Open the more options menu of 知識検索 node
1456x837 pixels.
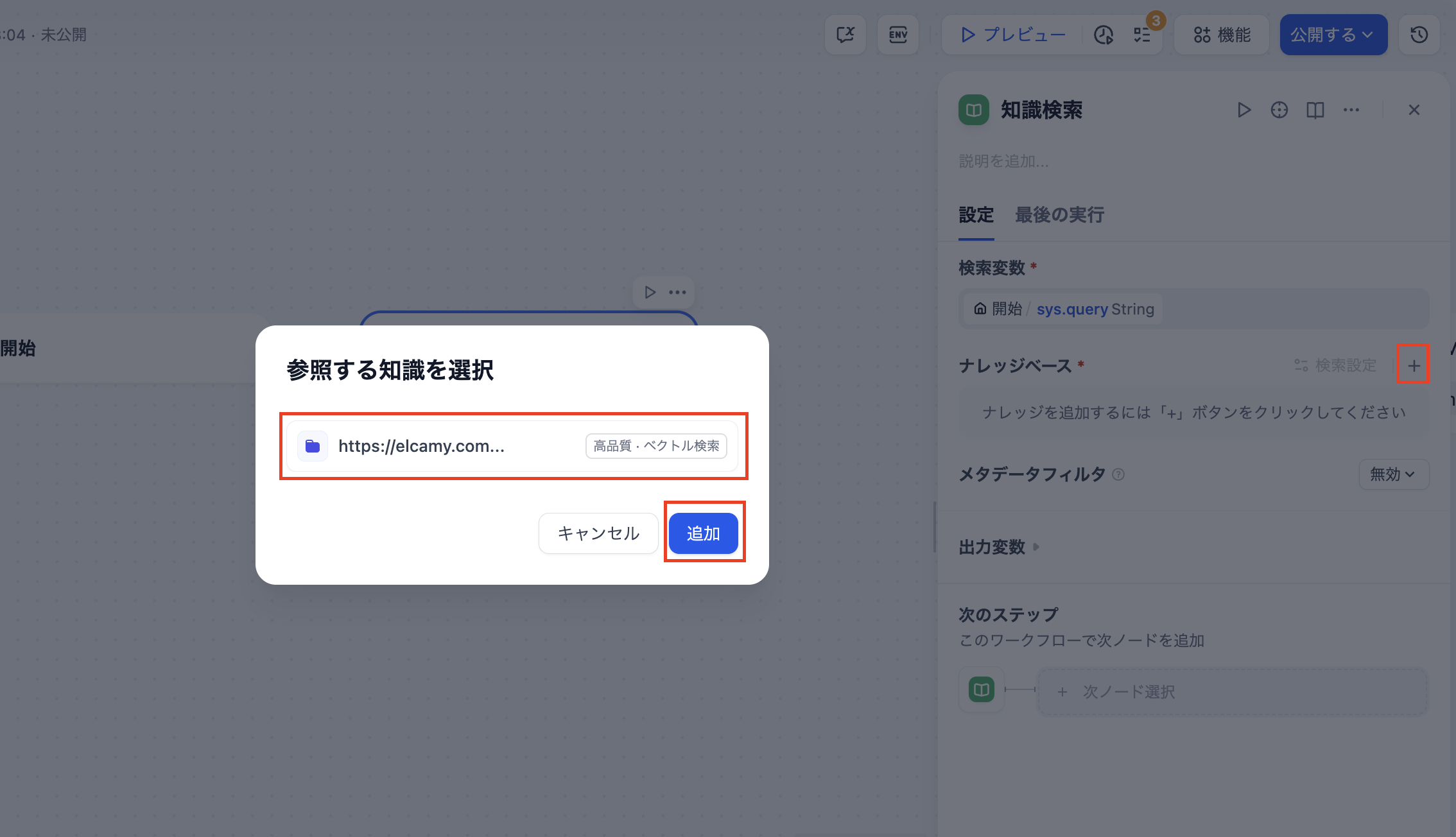point(1351,110)
